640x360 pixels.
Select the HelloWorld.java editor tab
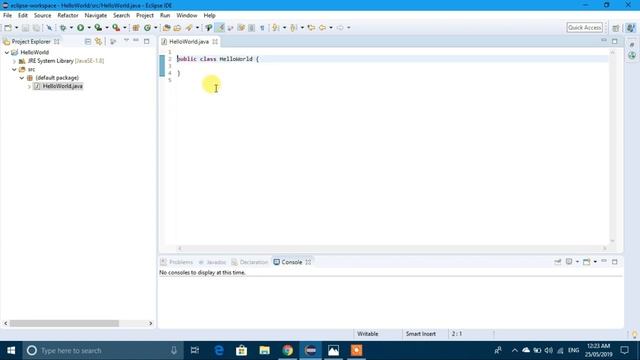click(x=189, y=42)
